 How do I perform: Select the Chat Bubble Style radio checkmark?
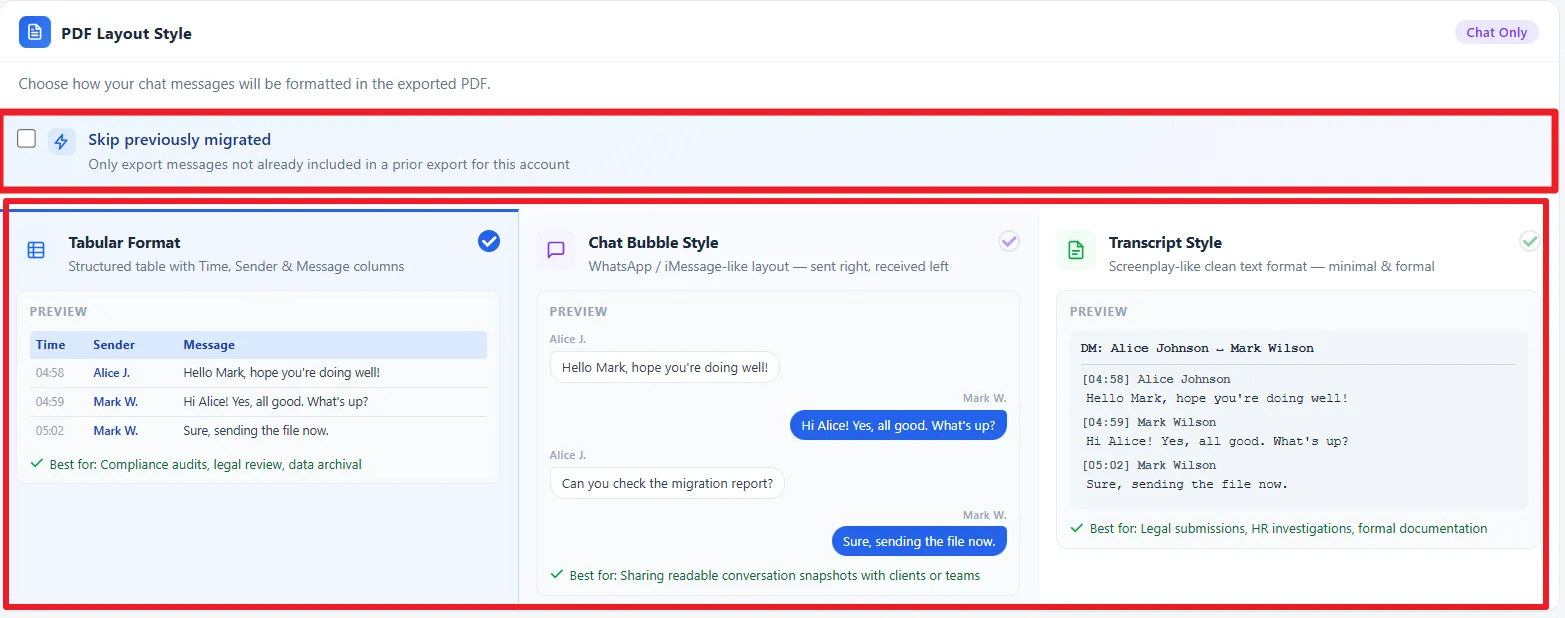click(x=1009, y=241)
